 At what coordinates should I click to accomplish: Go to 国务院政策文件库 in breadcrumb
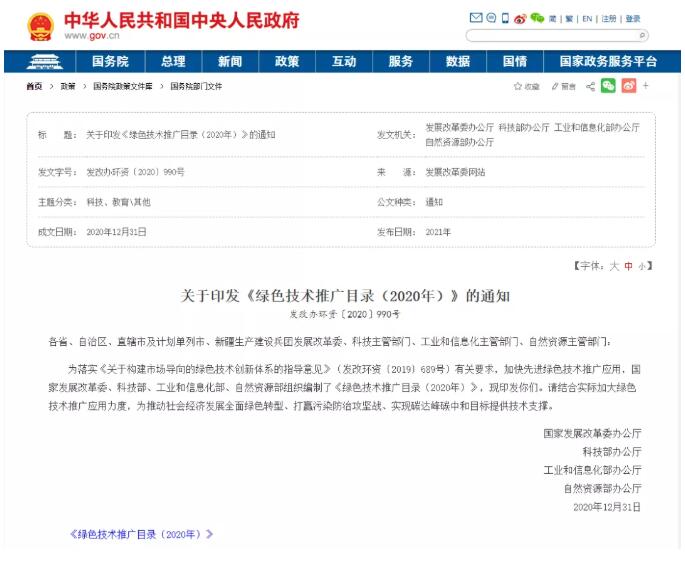123,87
